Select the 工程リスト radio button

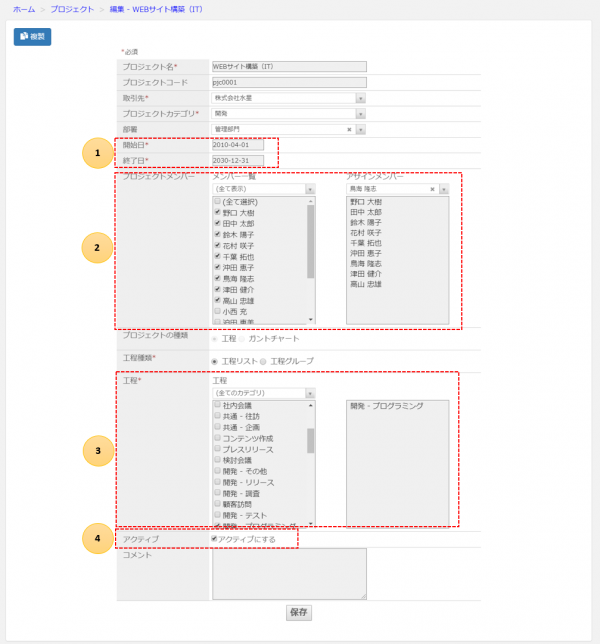pos(214,362)
